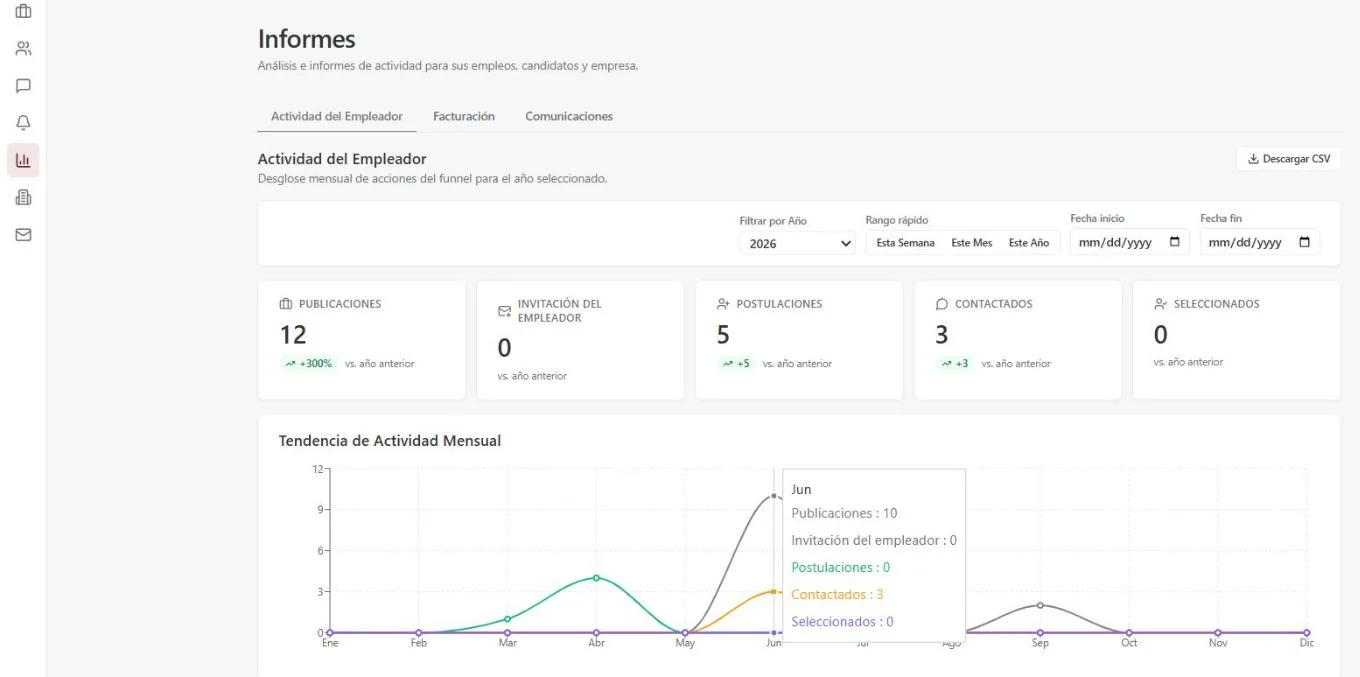
Task: Expand the Filtrar por Año dropdown
Action: 797,243
